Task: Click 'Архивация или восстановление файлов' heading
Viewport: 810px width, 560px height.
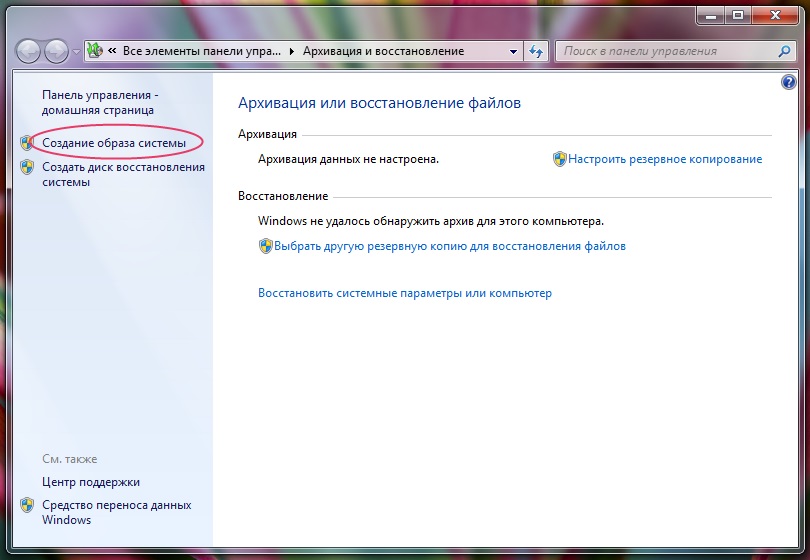Action: [379, 103]
